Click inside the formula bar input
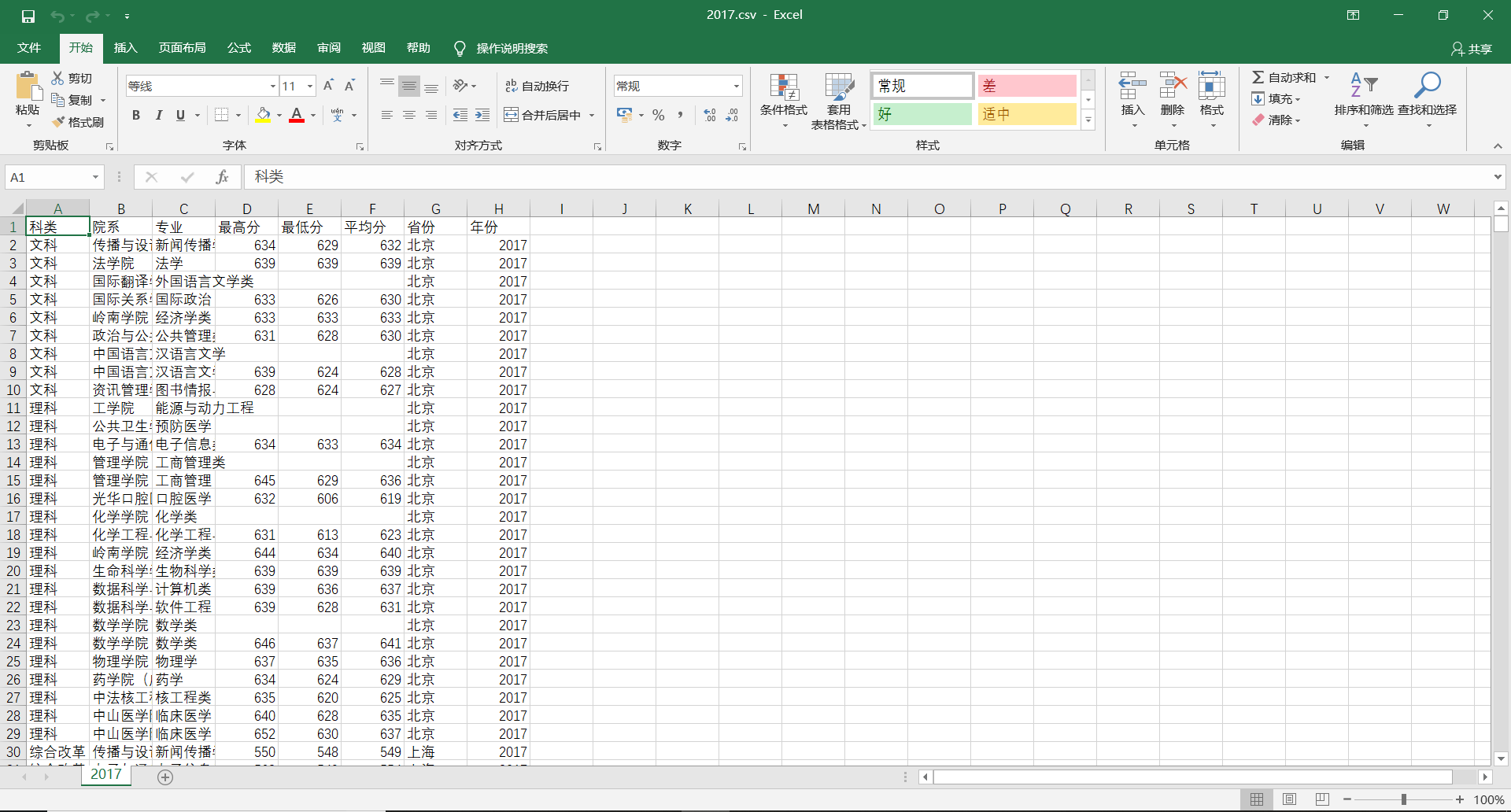 [x=866, y=177]
